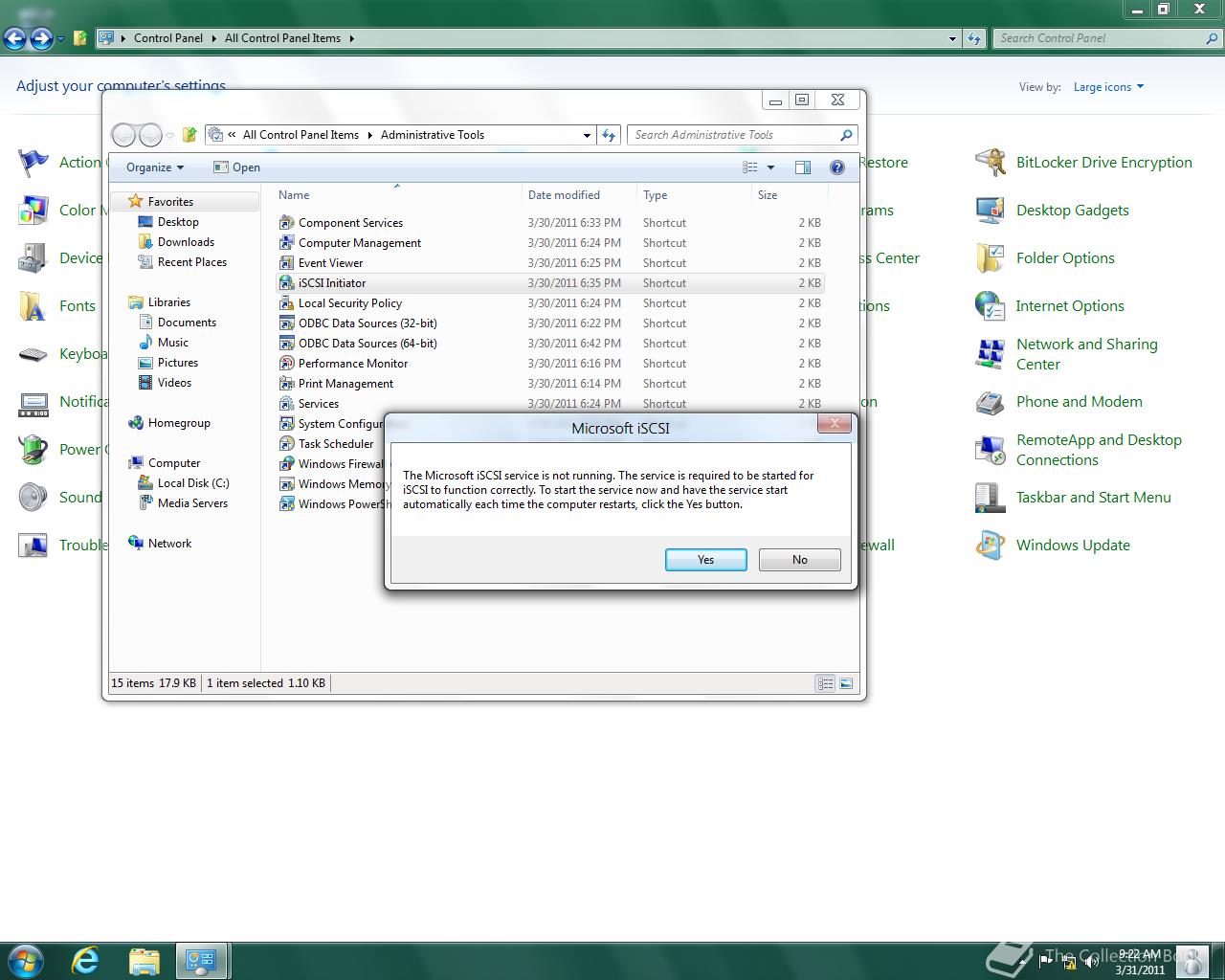
Task: Select Pictures under Libraries
Action: [177, 363]
